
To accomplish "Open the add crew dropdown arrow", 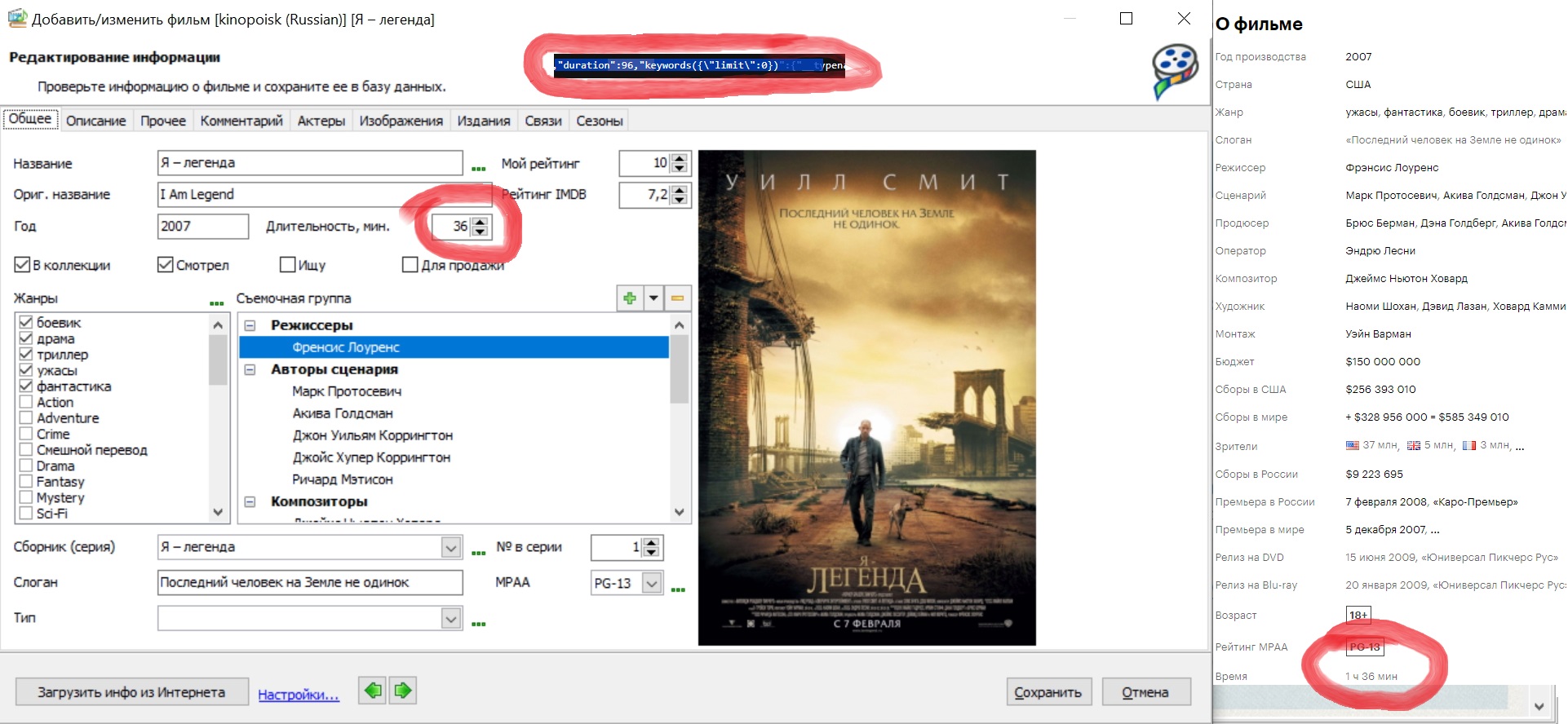I will [653, 298].
